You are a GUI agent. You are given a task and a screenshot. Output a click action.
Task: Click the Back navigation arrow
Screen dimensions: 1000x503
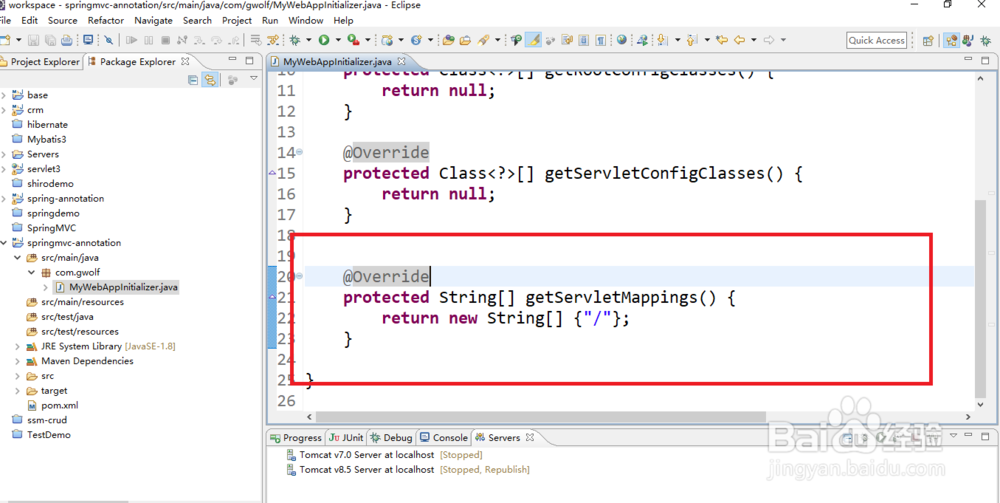point(739,40)
